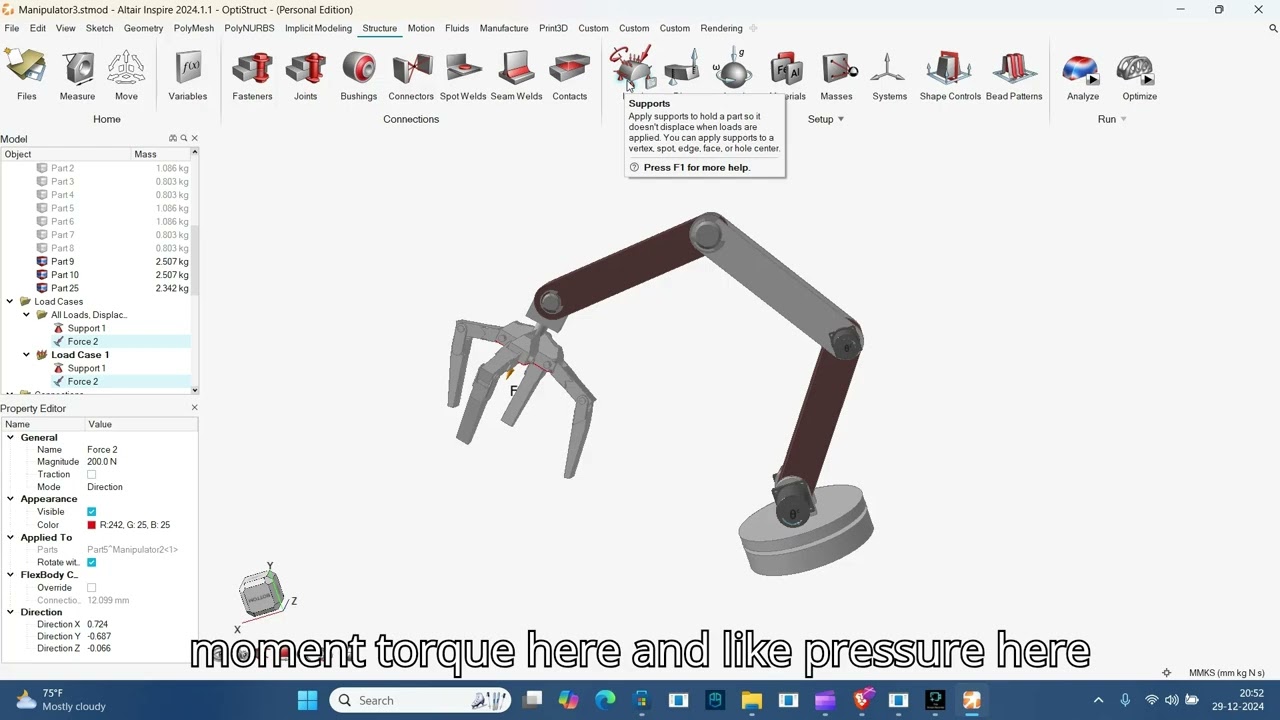Image resolution: width=1280 pixels, height=720 pixels.
Task: Open the Seam Welds tool
Action: coord(516,75)
